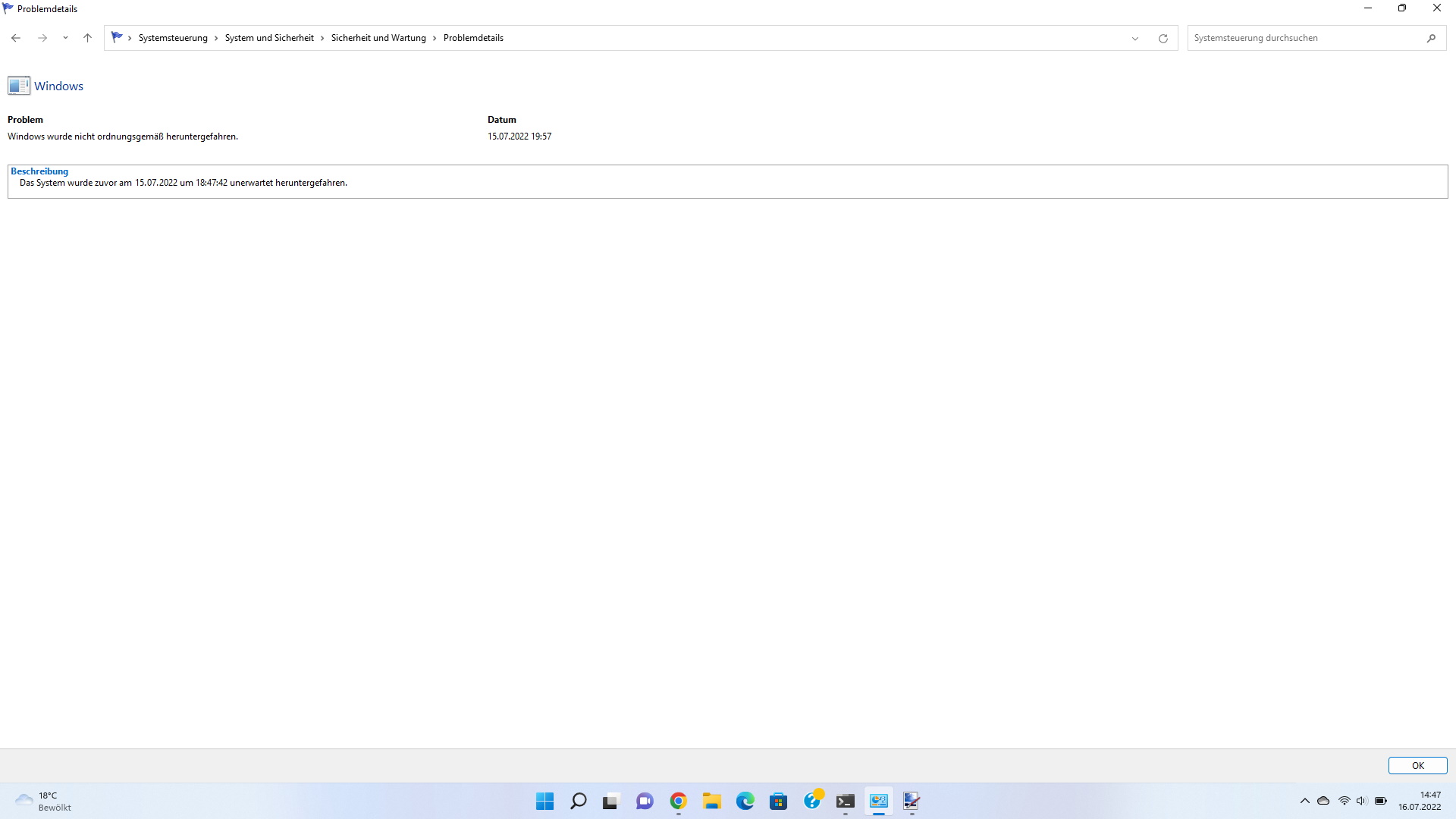Click the Back navigation arrow
The image size is (1456, 819).
click(x=16, y=38)
